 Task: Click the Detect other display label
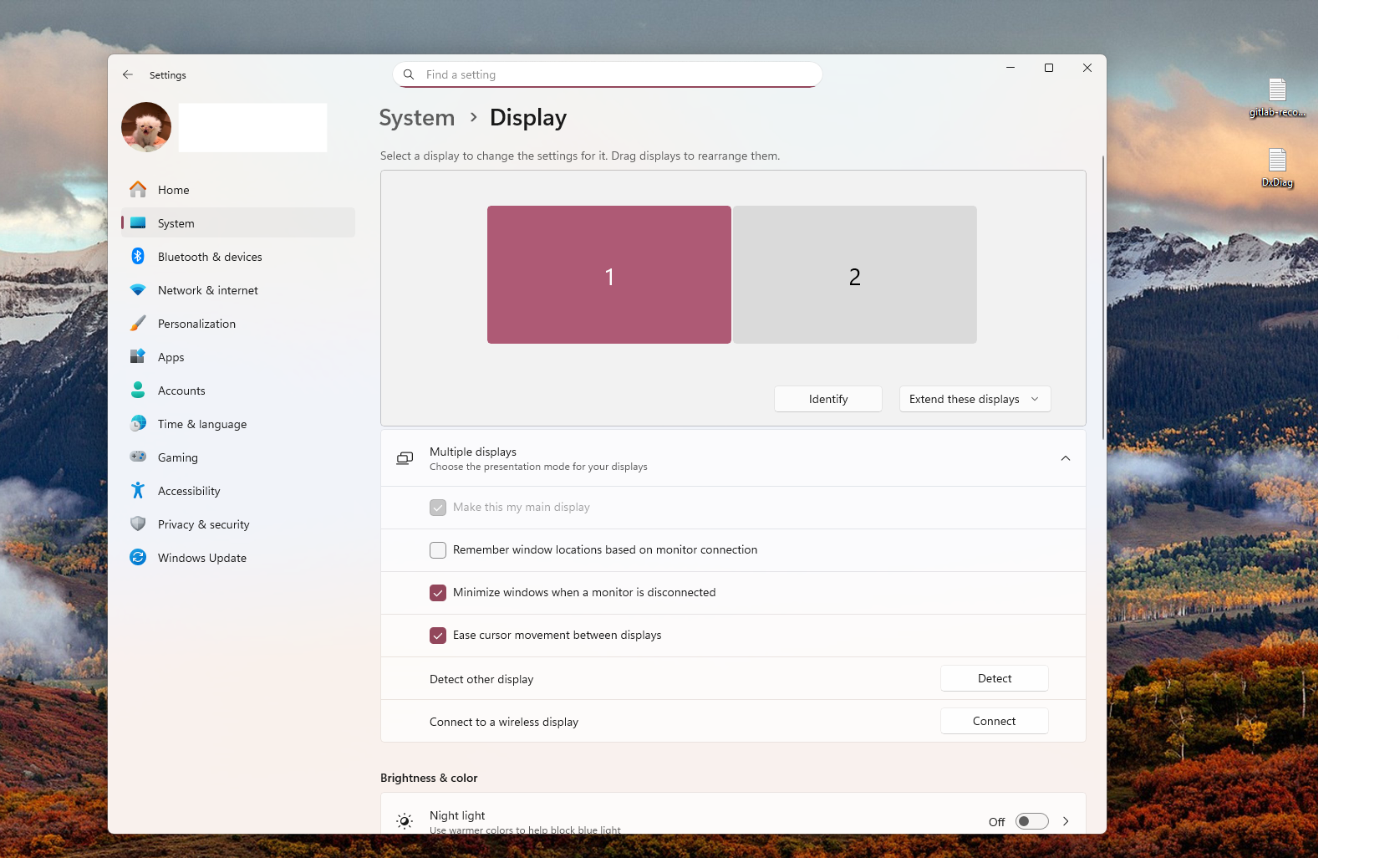(x=481, y=679)
